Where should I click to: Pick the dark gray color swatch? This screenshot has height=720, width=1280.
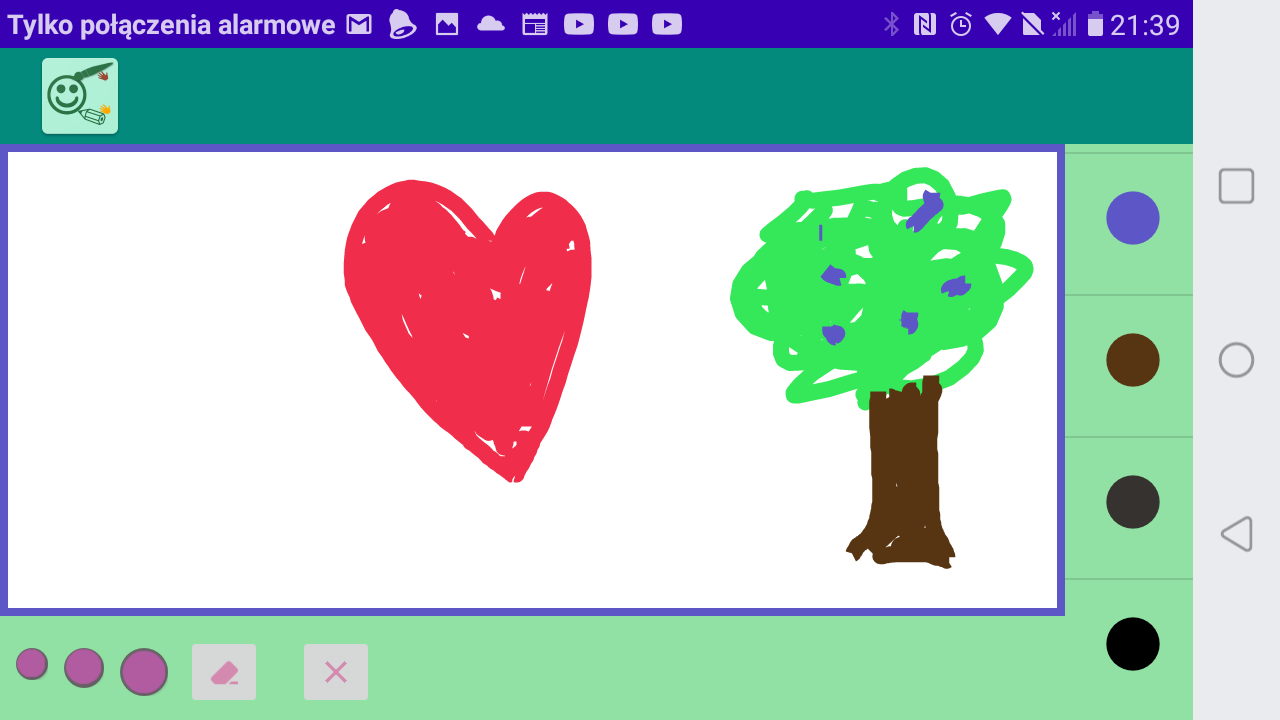(1132, 502)
